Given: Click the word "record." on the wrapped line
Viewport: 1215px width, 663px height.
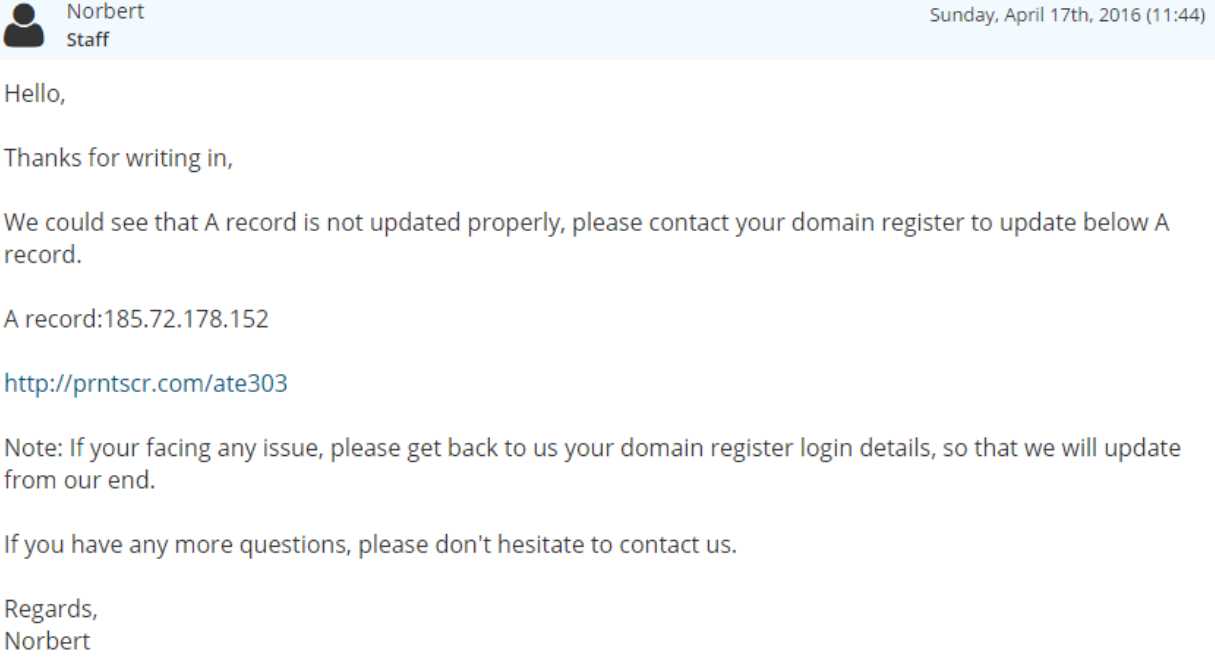Looking at the screenshot, I should (x=39, y=255).
